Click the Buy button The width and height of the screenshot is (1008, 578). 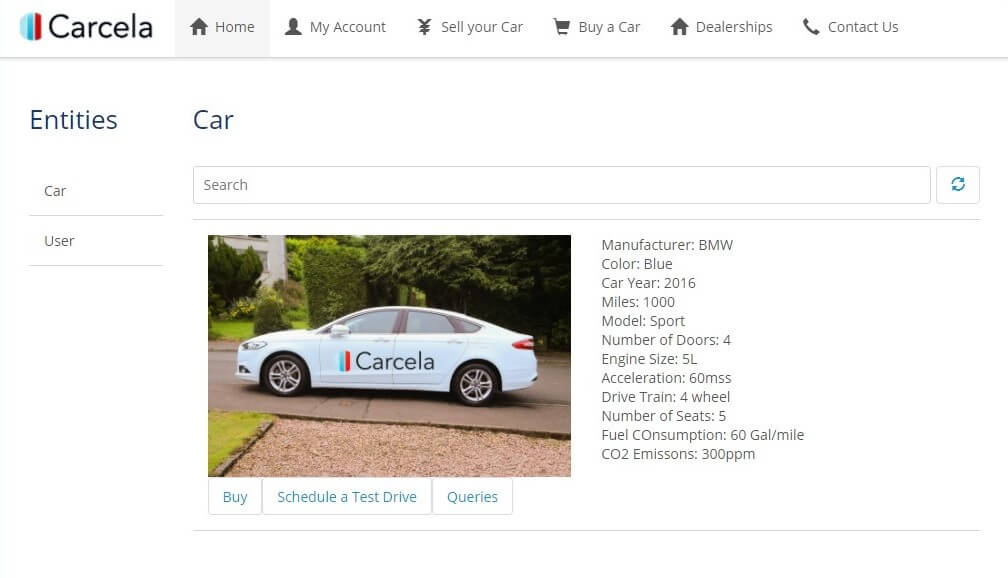[235, 497]
